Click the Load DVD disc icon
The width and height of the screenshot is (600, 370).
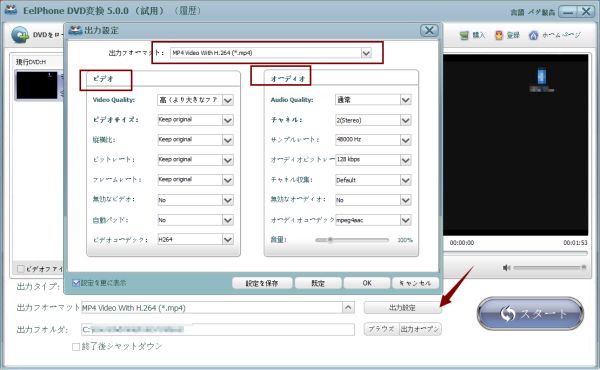[20, 35]
